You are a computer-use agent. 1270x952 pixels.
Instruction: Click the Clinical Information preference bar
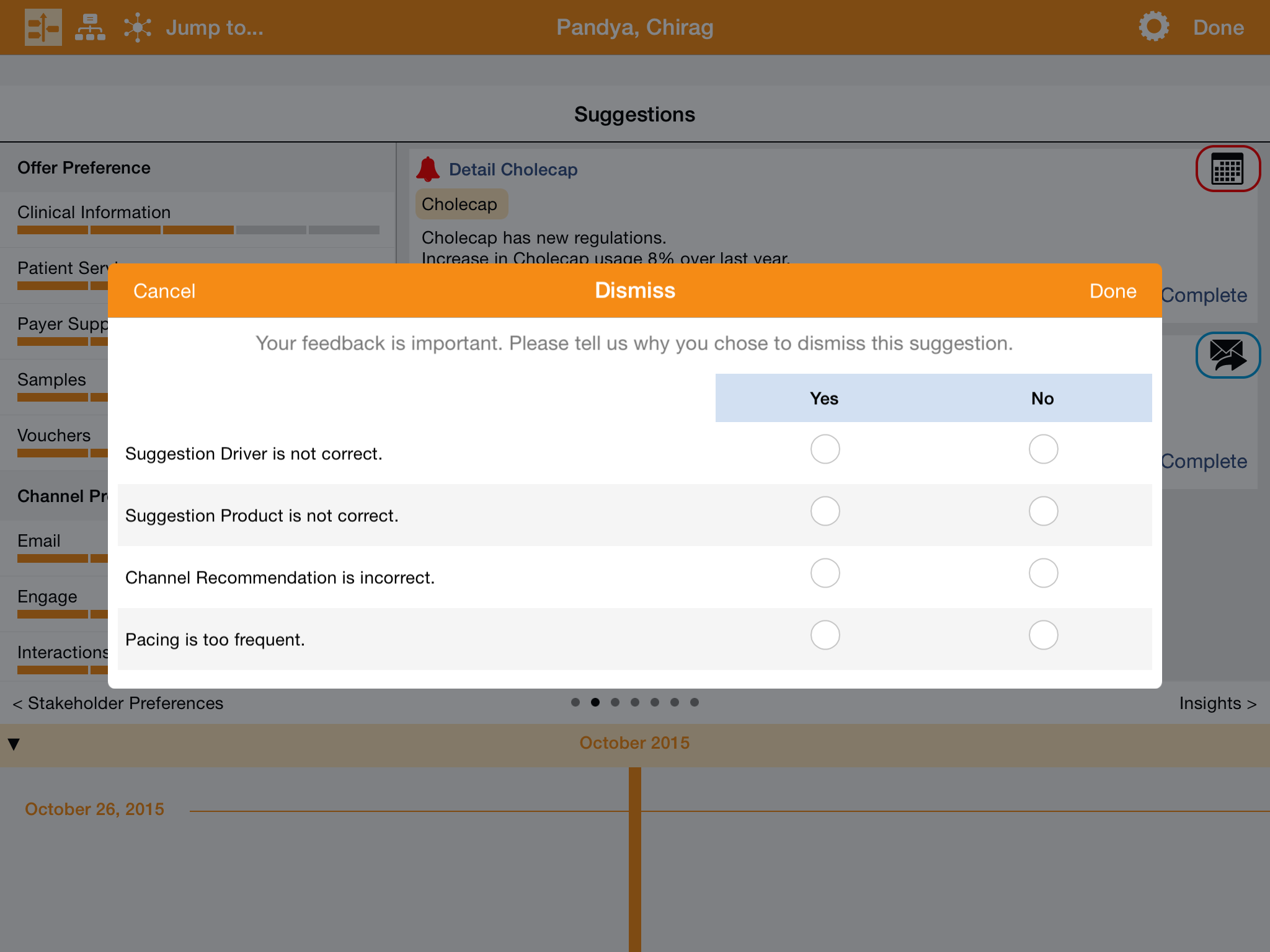tap(198, 229)
